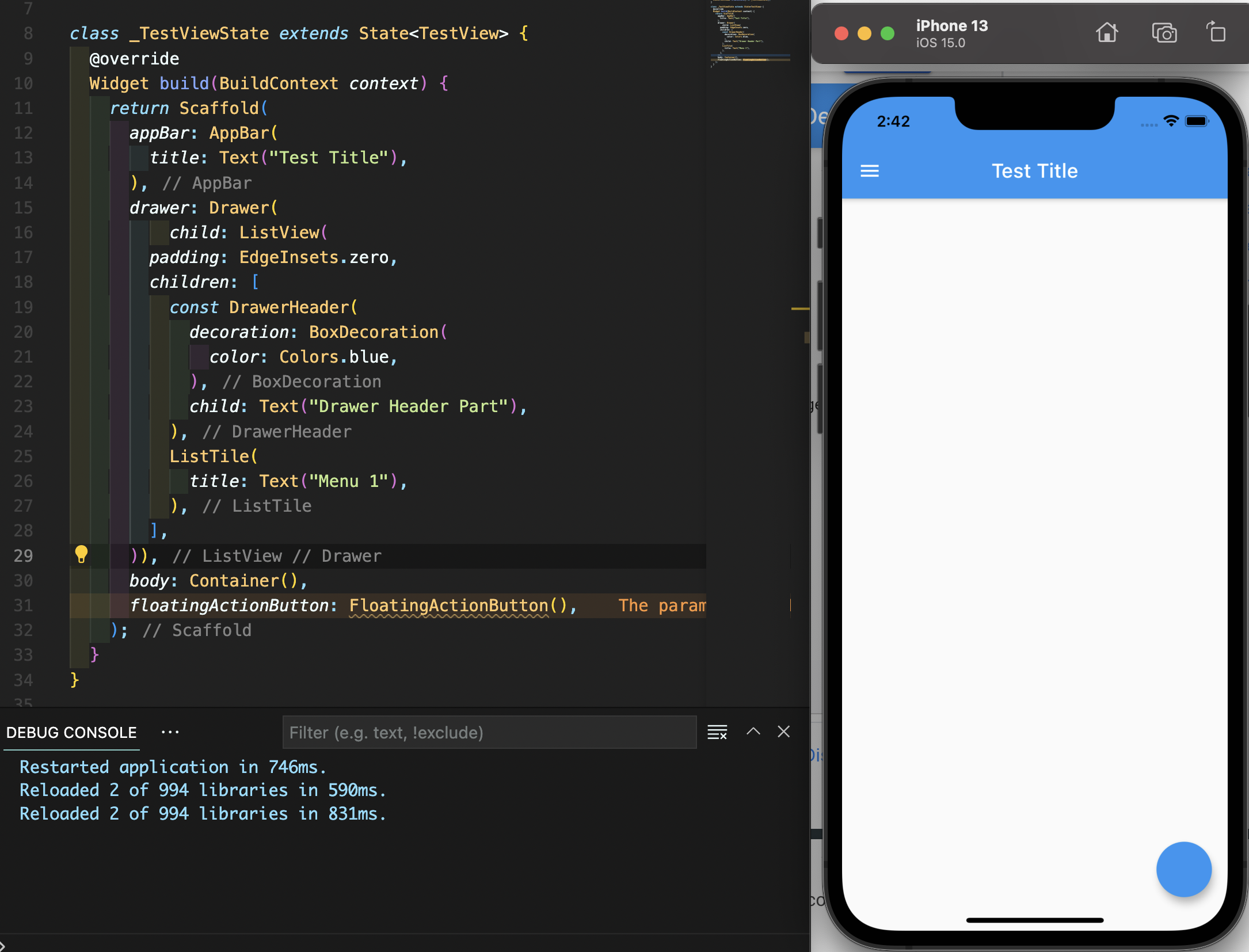Clear the debug console output
This screenshot has width=1249, height=952.
point(717,732)
